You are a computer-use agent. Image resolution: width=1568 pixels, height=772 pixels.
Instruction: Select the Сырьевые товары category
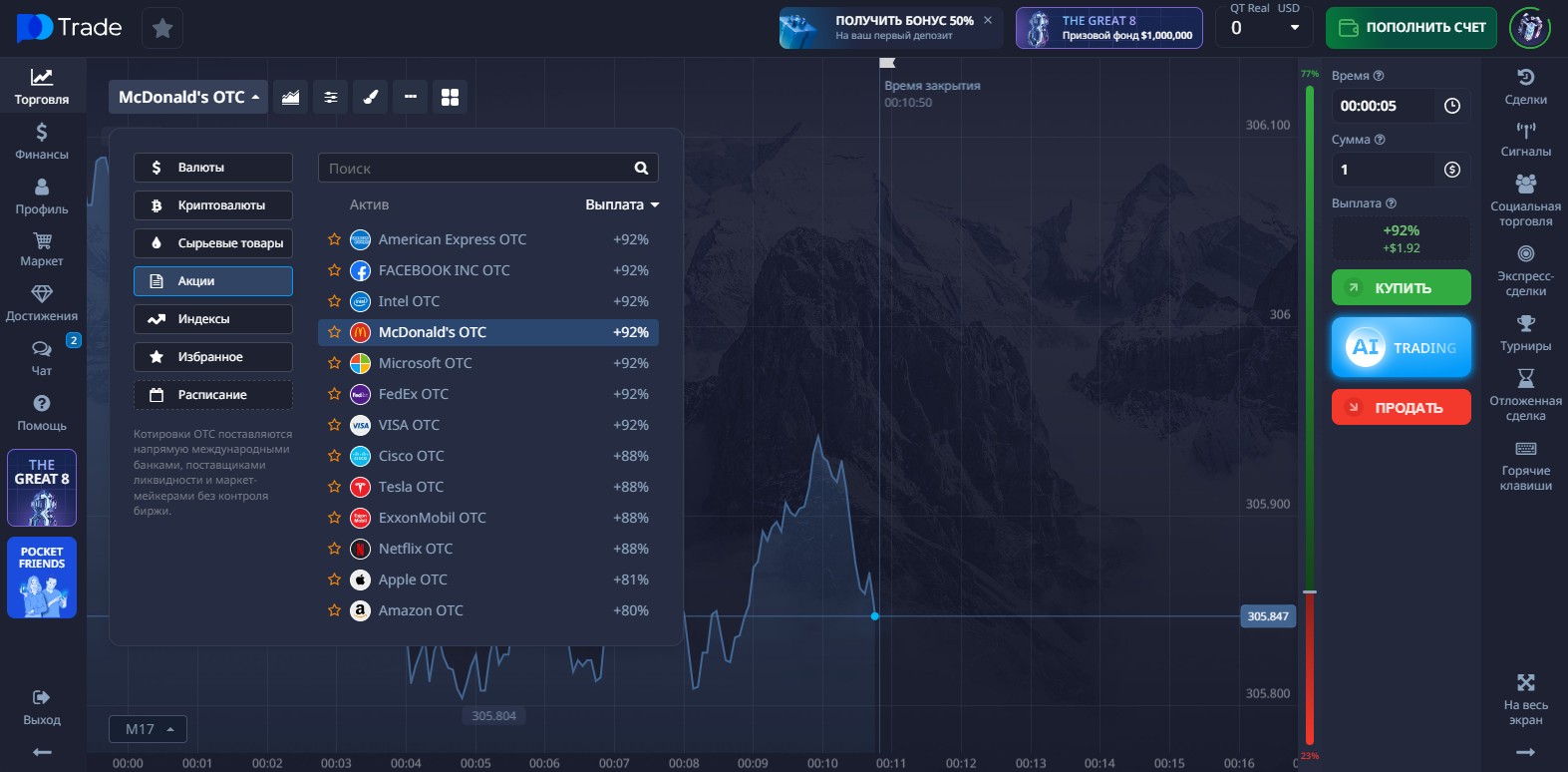click(213, 243)
